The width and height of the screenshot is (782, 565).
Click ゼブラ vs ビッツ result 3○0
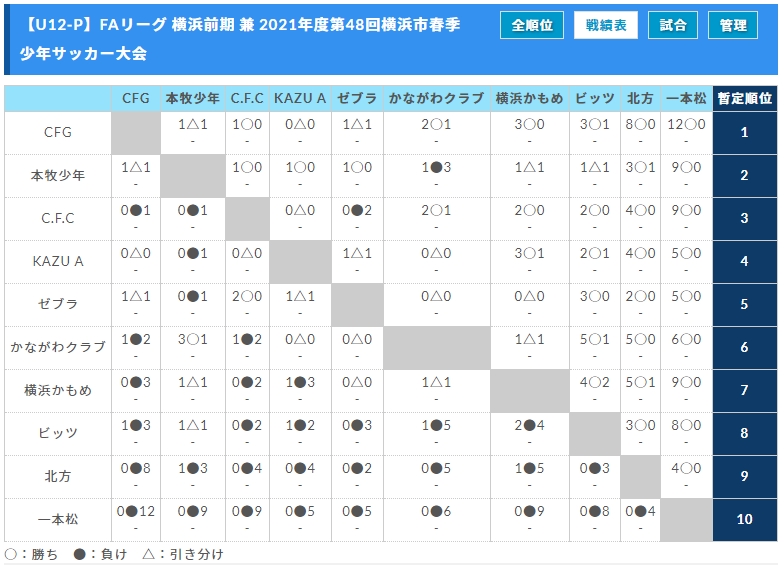(594, 296)
